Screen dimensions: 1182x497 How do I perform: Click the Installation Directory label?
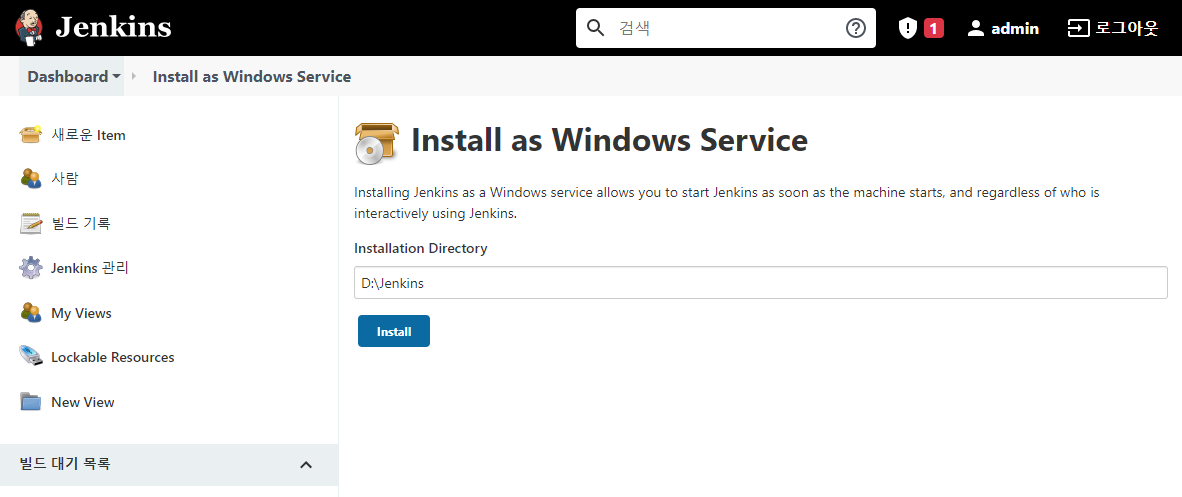(421, 248)
